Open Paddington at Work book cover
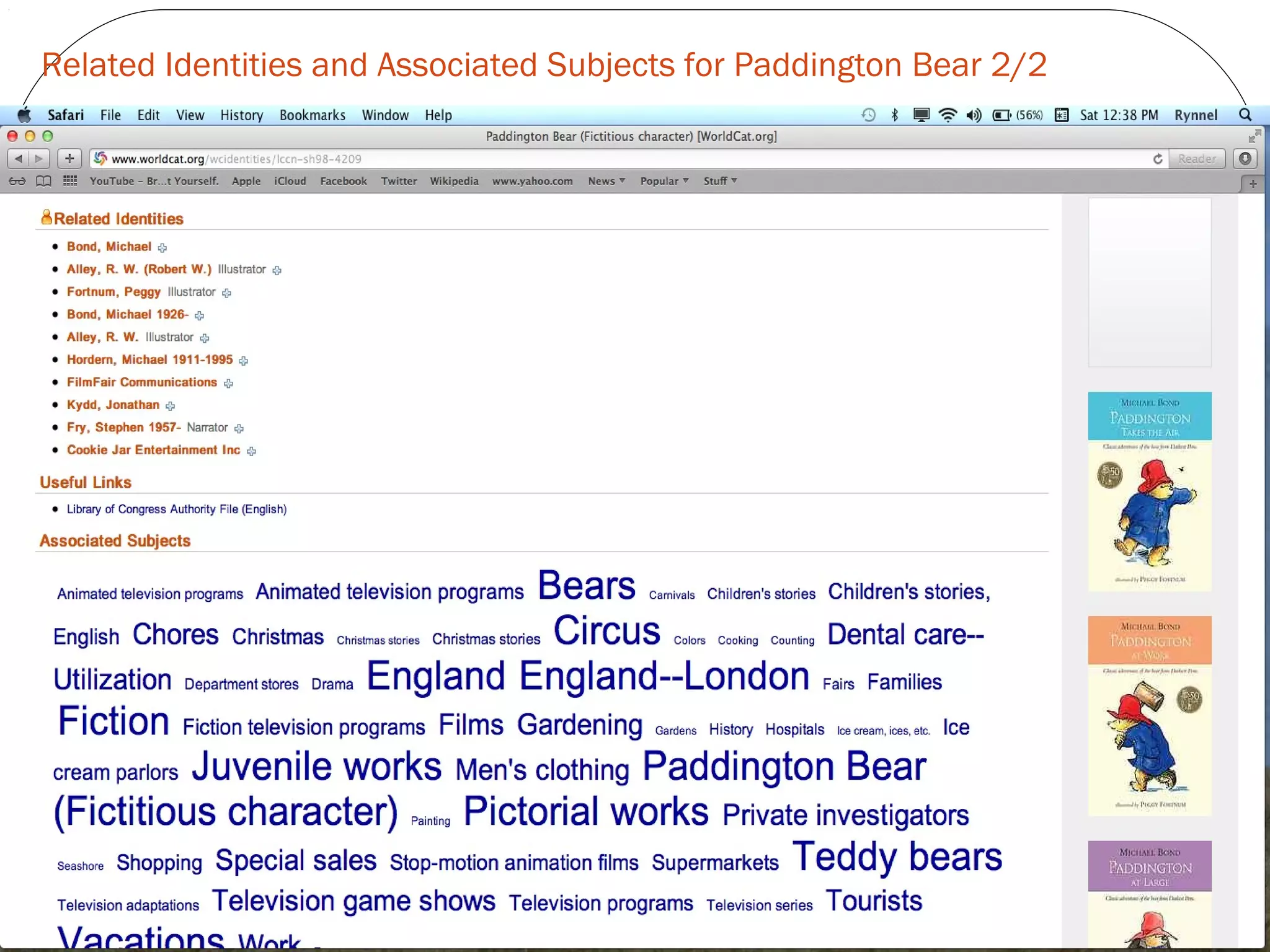The height and width of the screenshot is (952, 1270). tap(1150, 716)
